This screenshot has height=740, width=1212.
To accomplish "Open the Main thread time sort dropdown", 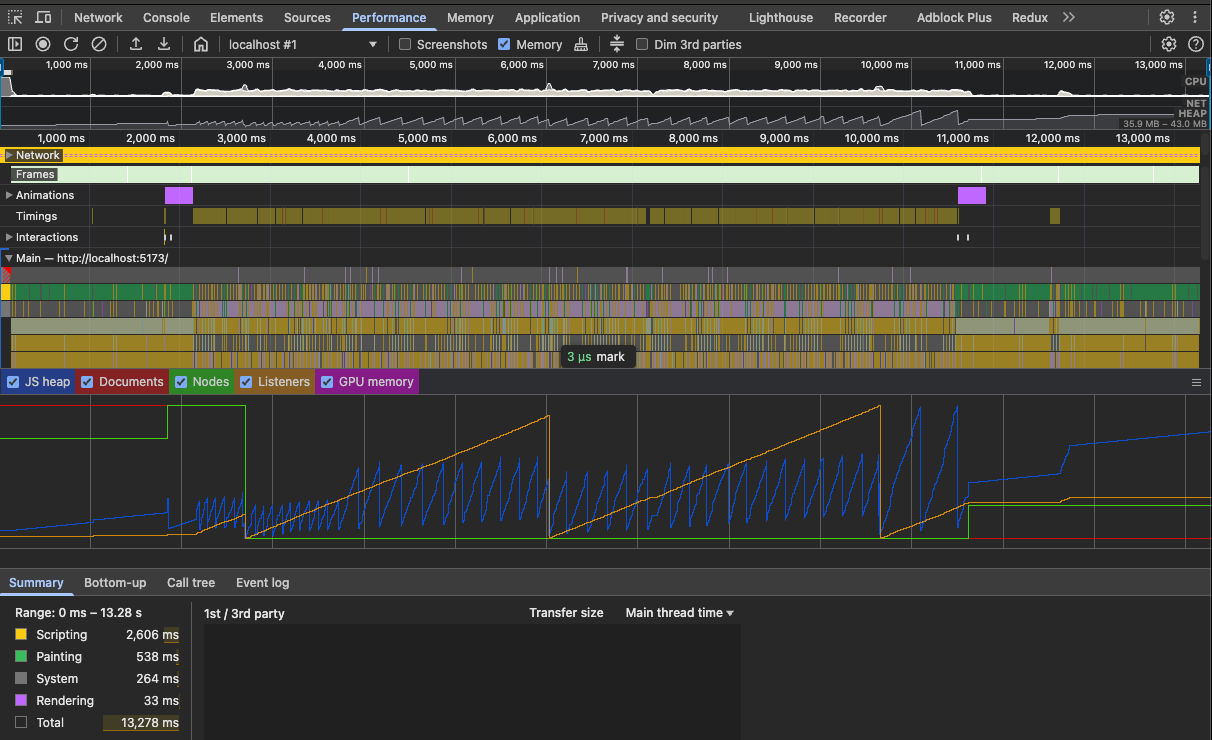I will click(679, 612).
